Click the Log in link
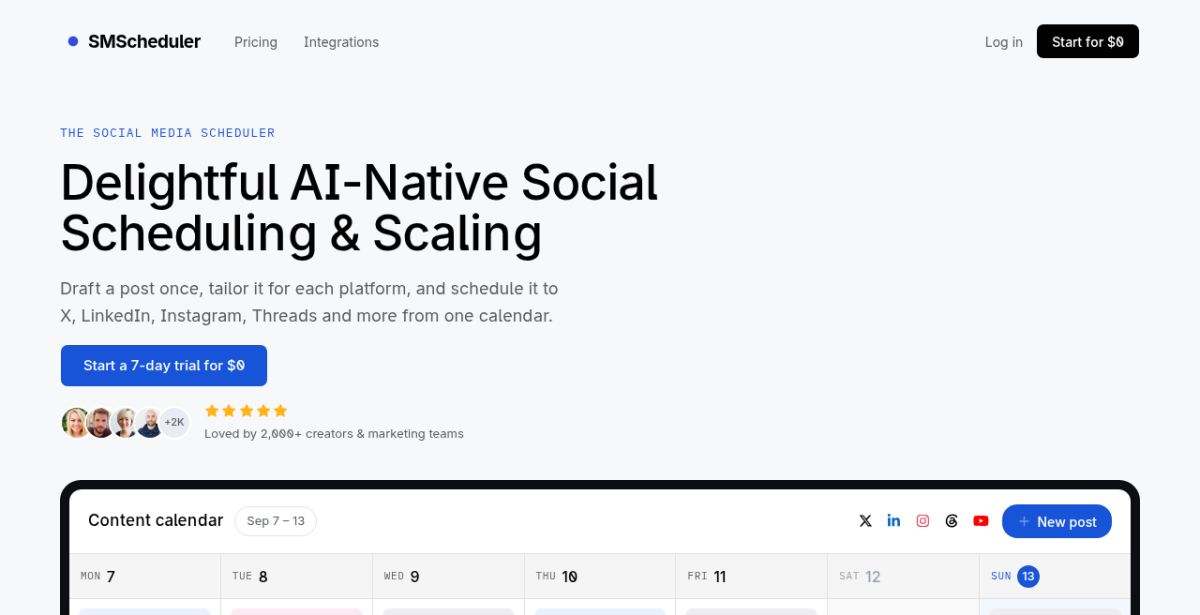This screenshot has width=1200, height=615. (x=1003, y=42)
